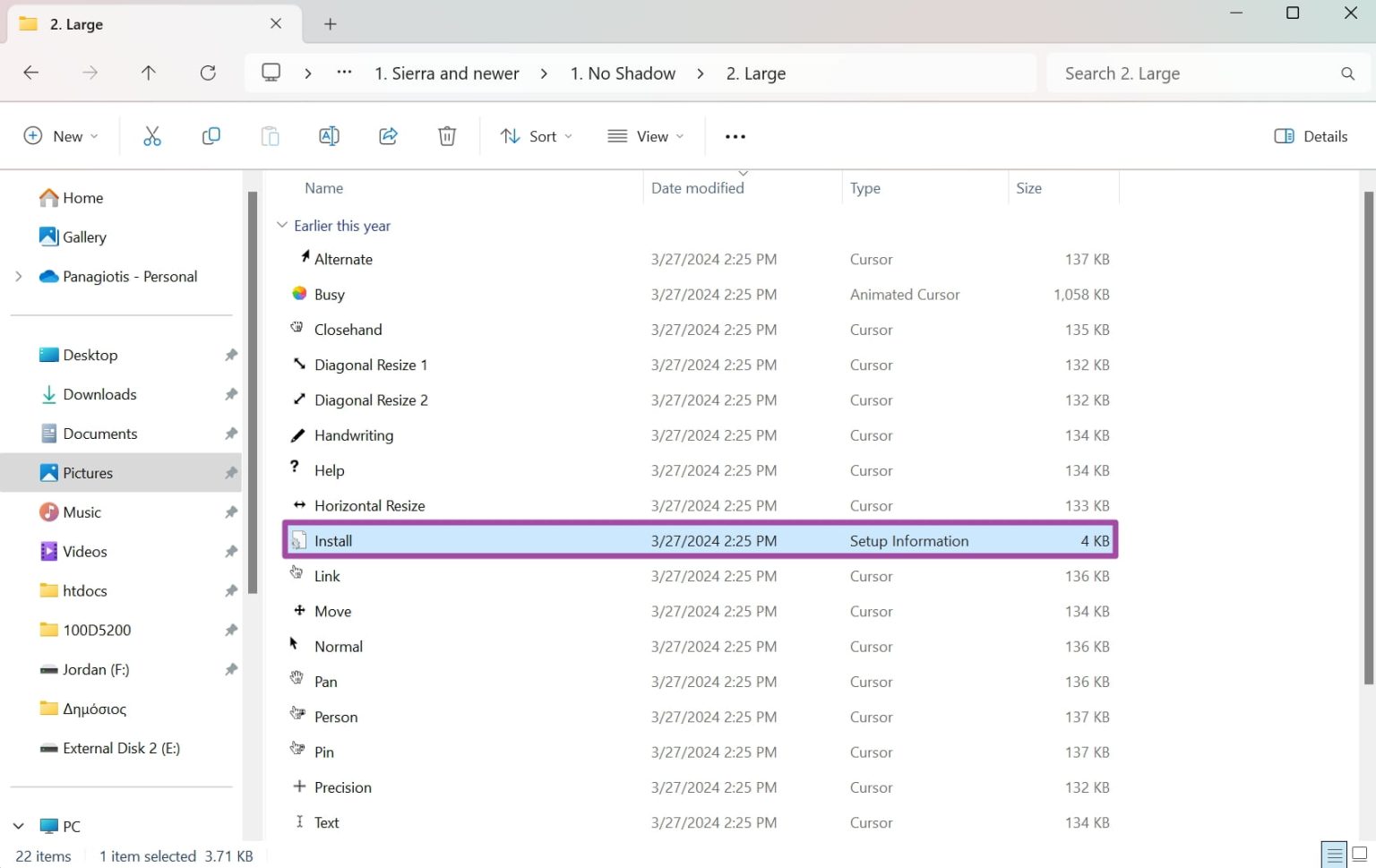
Task: Click the search magnifier icon
Action: pos(1347,73)
